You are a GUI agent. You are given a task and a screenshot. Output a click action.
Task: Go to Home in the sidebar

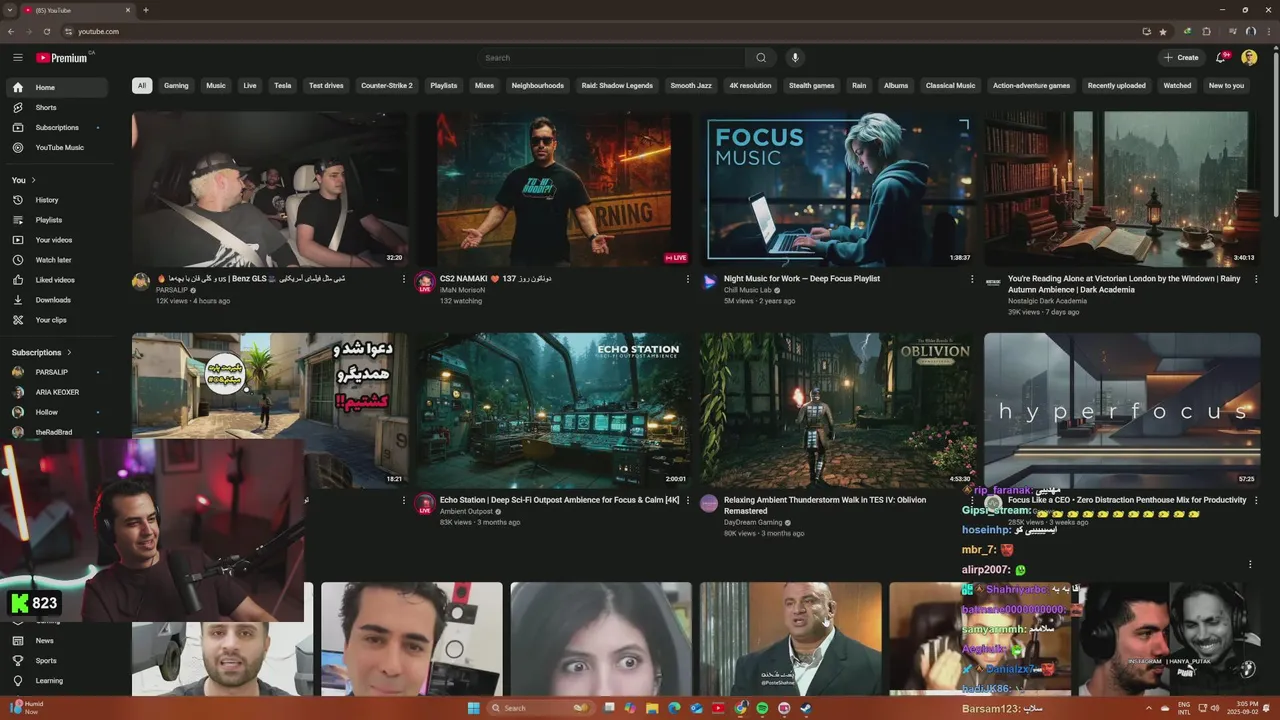[x=58, y=87]
